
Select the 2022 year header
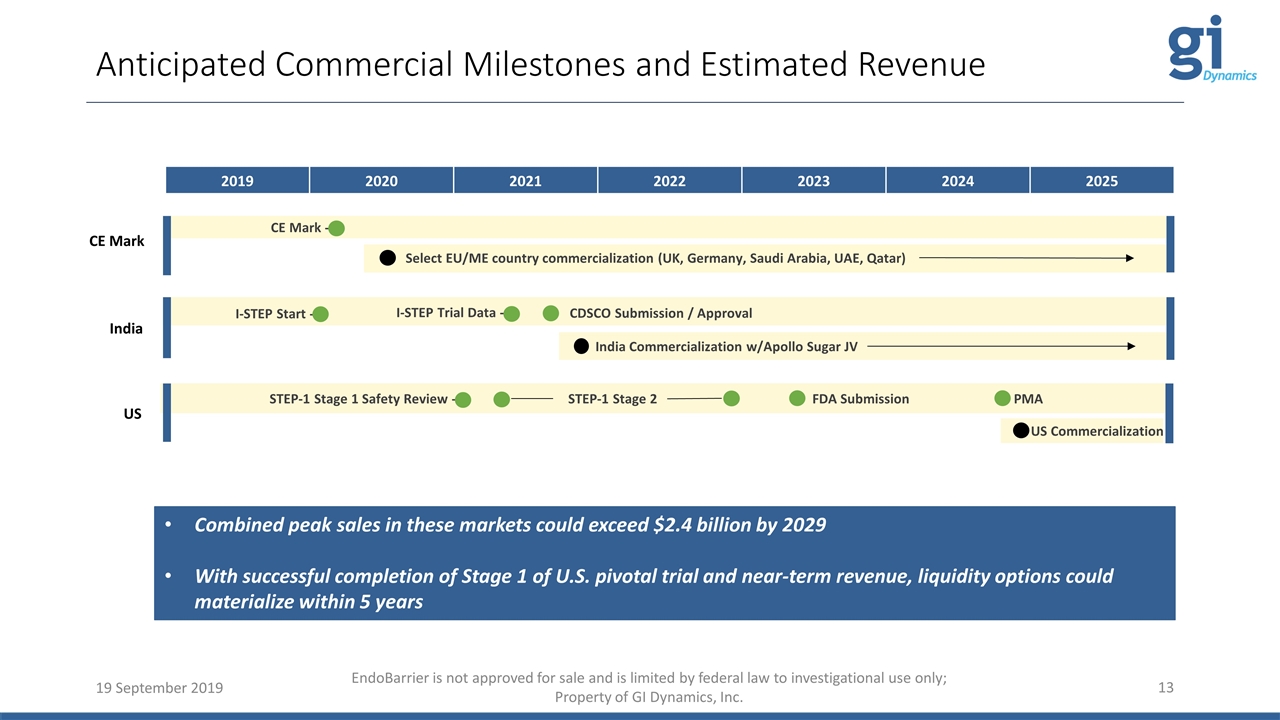click(x=669, y=181)
